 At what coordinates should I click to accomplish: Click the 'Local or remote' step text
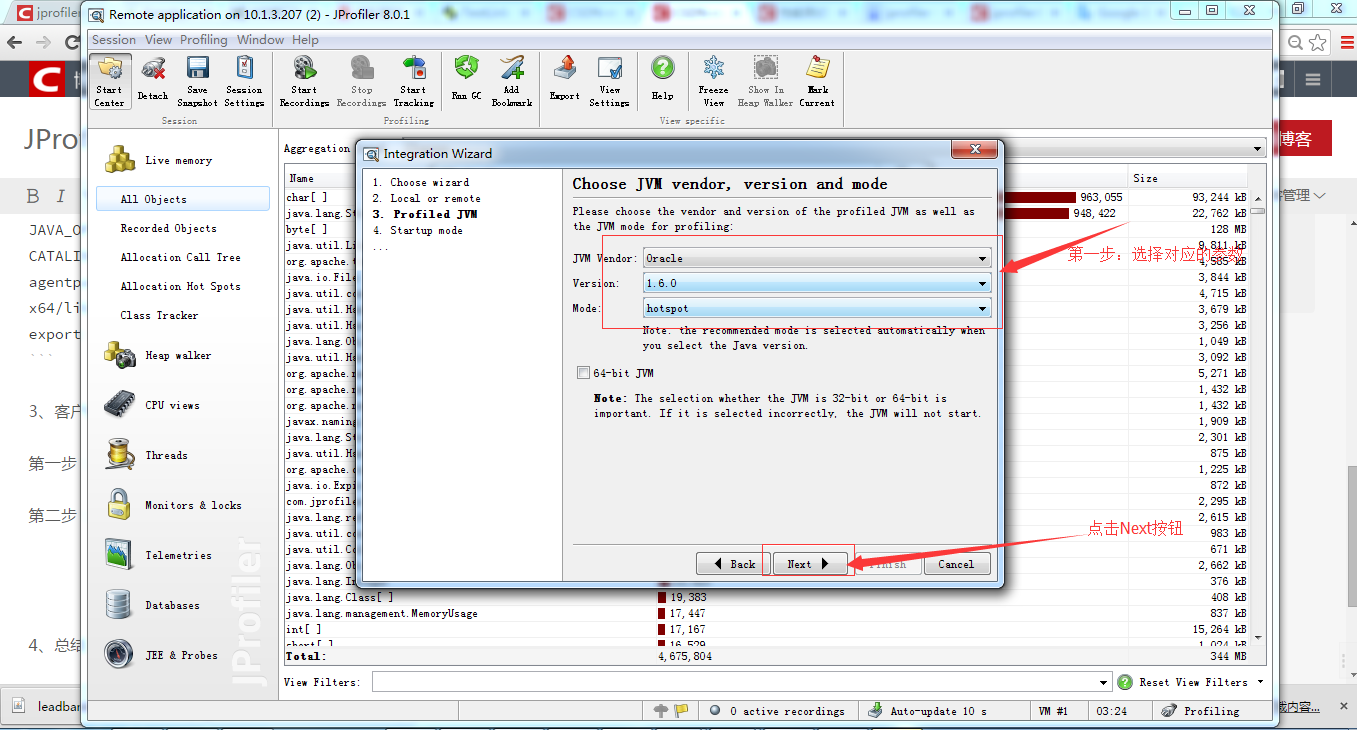coord(435,198)
